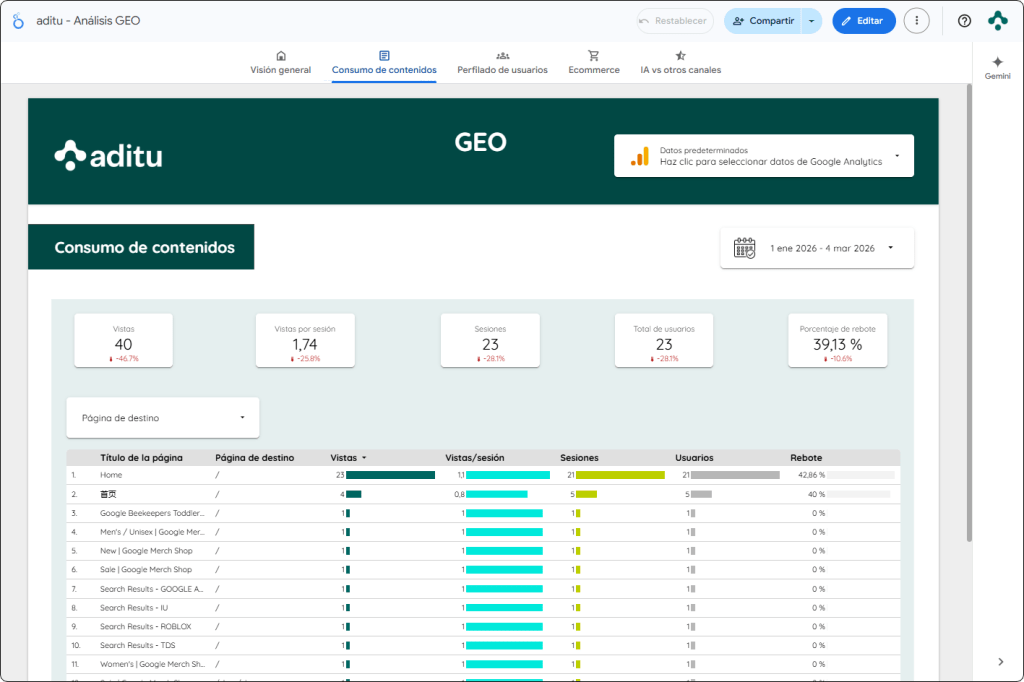Open the Página de destino dropdown filter
Viewport: 1024px width, 682px height.
pyautogui.click(x=163, y=418)
